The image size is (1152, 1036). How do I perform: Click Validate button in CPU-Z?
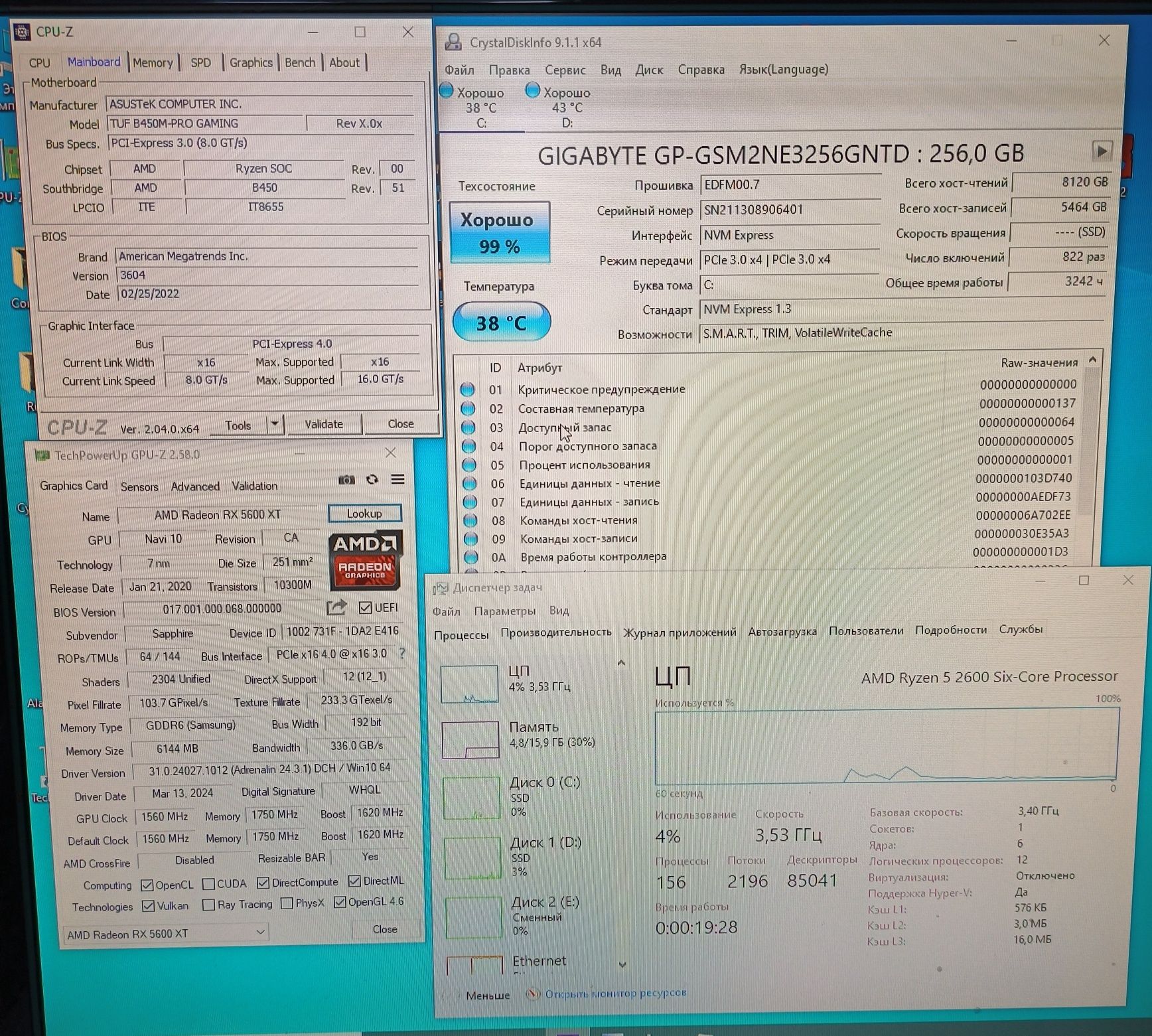coord(324,424)
